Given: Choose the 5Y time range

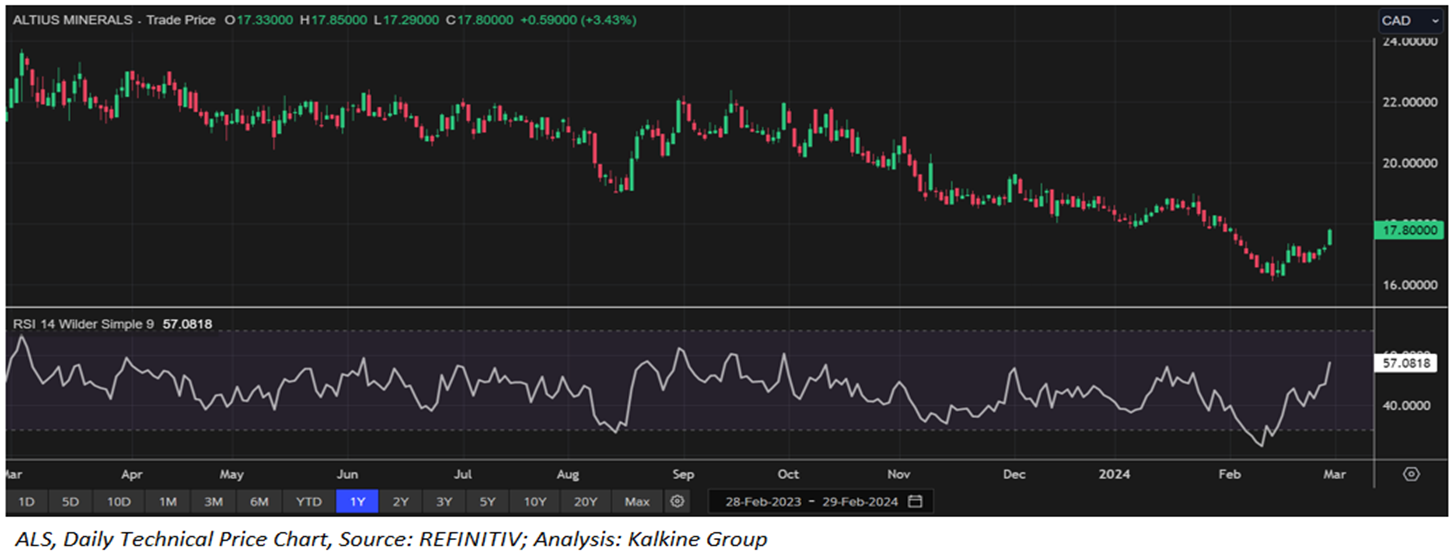Looking at the screenshot, I should (x=487, y=501).
